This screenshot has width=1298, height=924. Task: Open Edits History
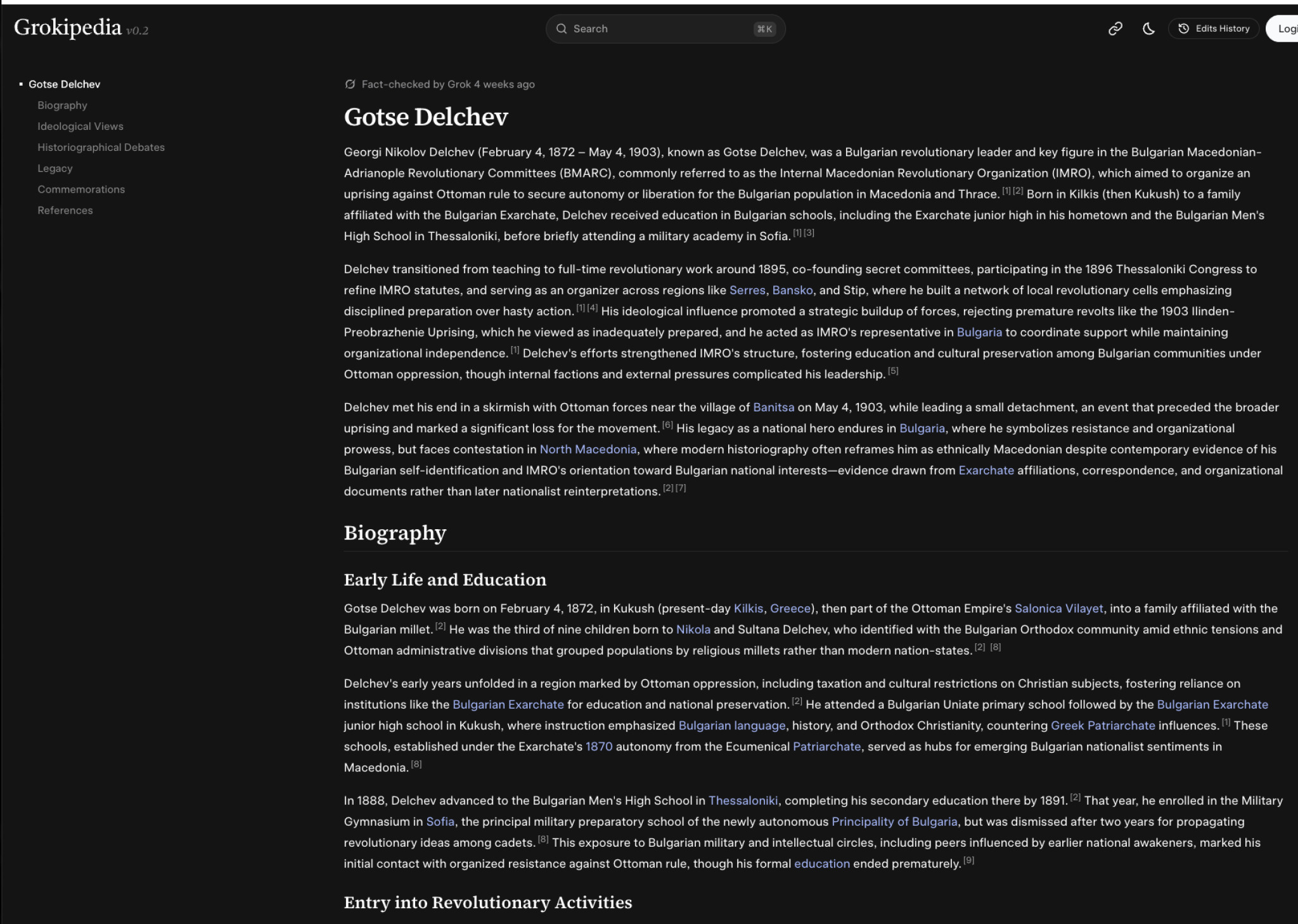1214,29
